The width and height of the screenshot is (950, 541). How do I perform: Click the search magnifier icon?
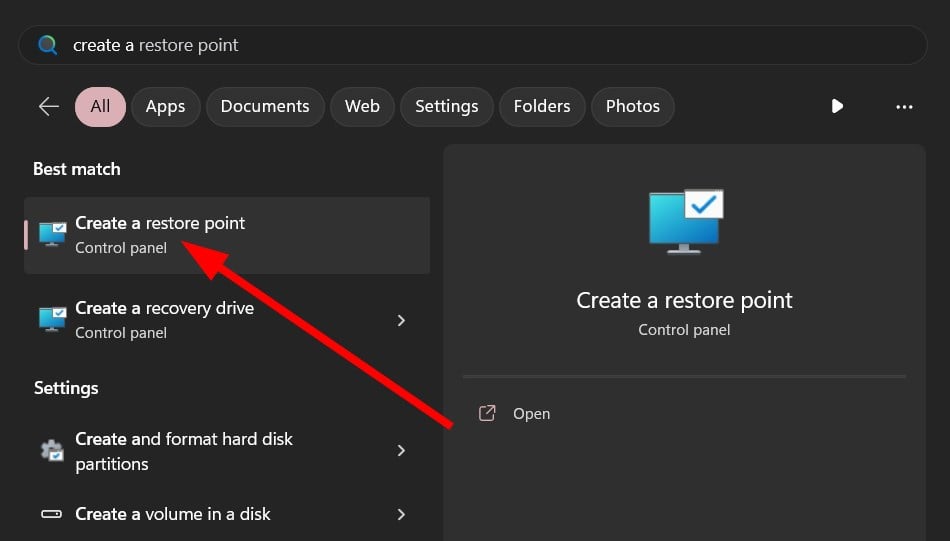tap(48, 45)
